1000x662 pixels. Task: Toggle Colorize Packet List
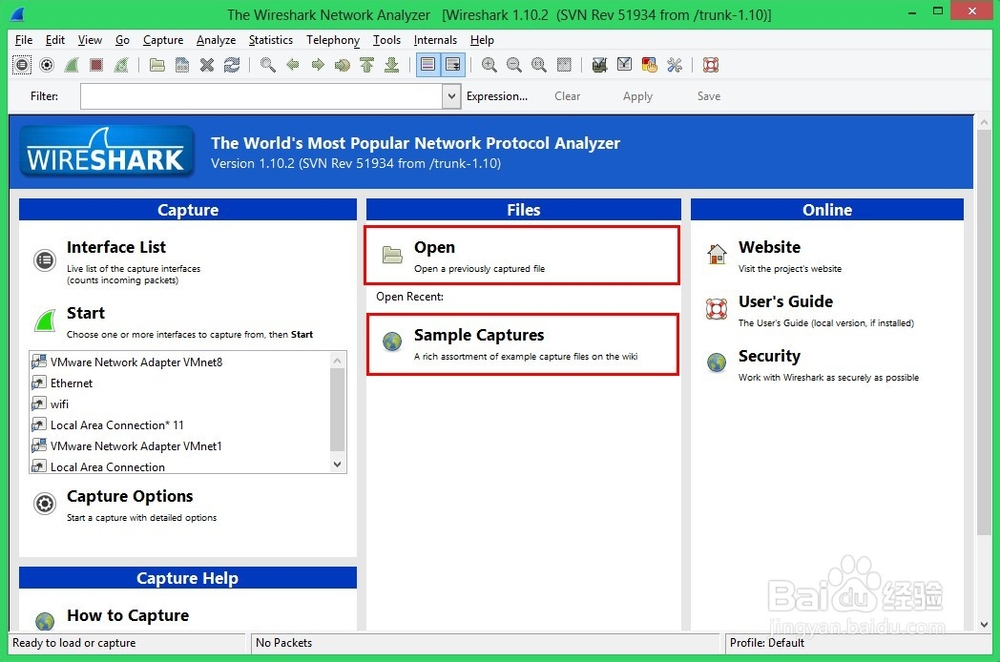pos(427,64)
